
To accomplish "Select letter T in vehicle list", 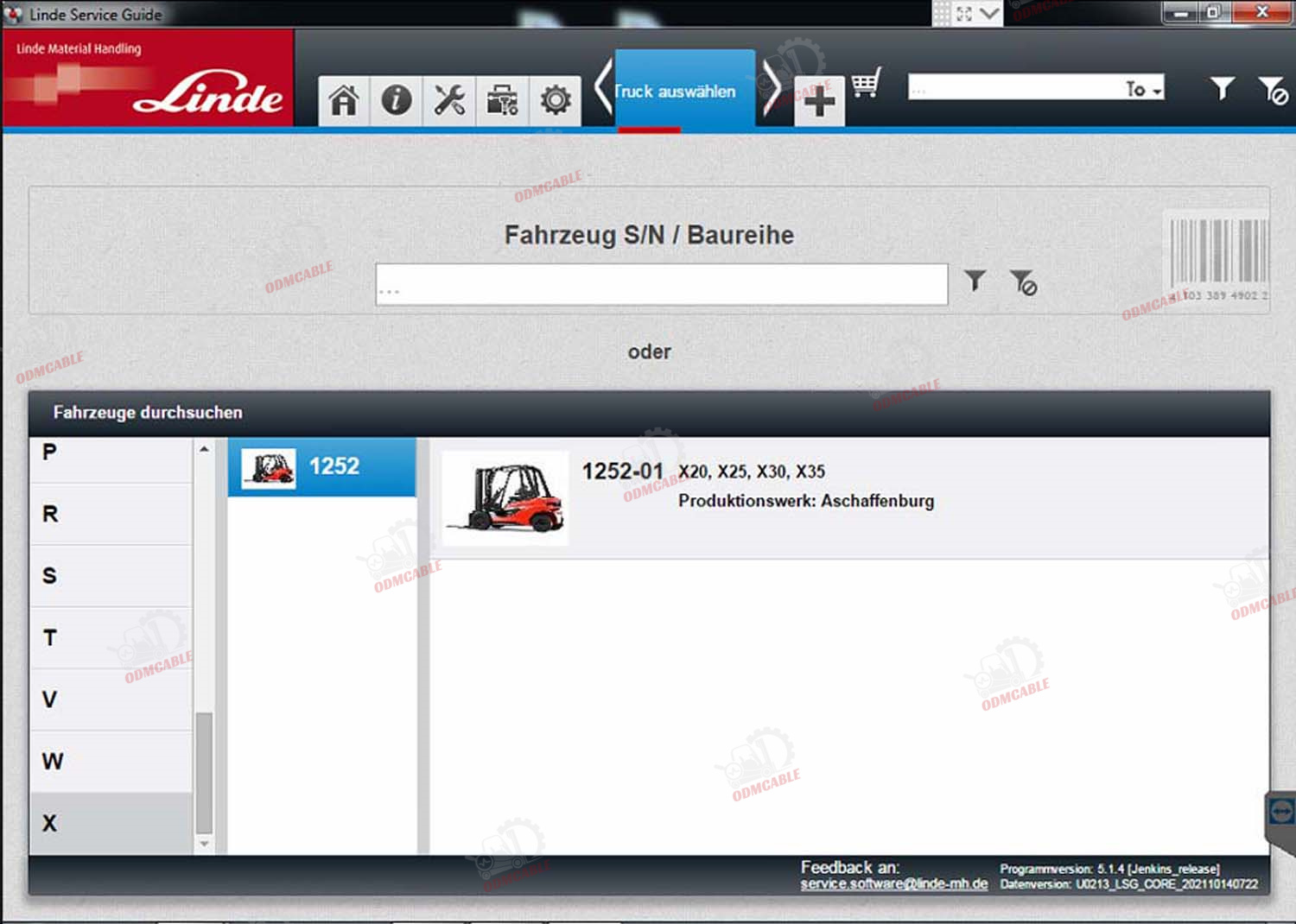I will click(x=111, y=638).
